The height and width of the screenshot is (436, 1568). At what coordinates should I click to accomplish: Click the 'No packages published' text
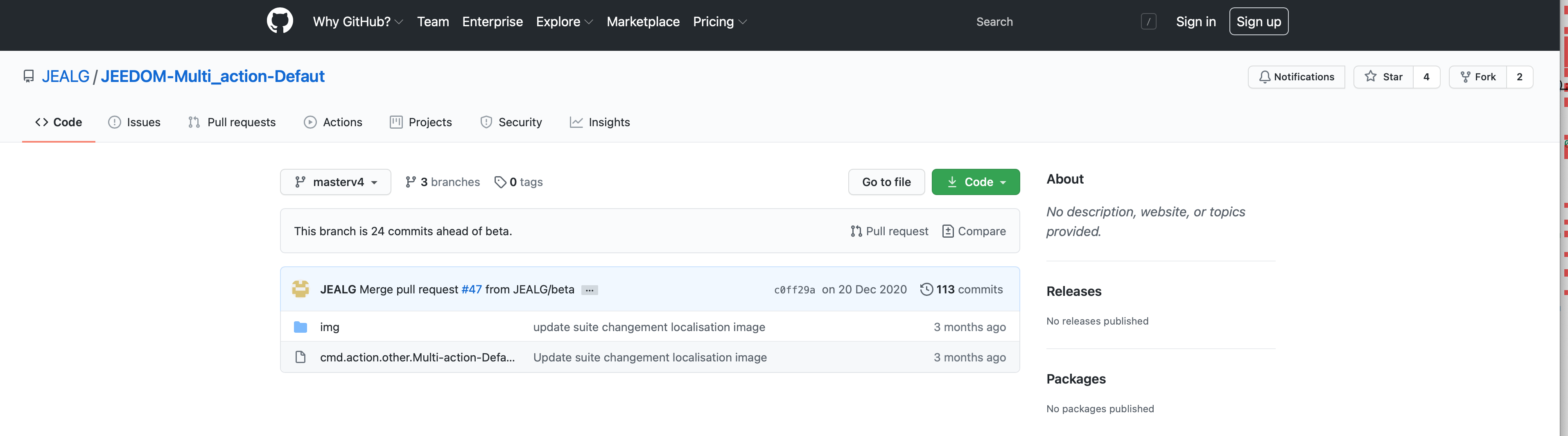[x=1100, y=409]
